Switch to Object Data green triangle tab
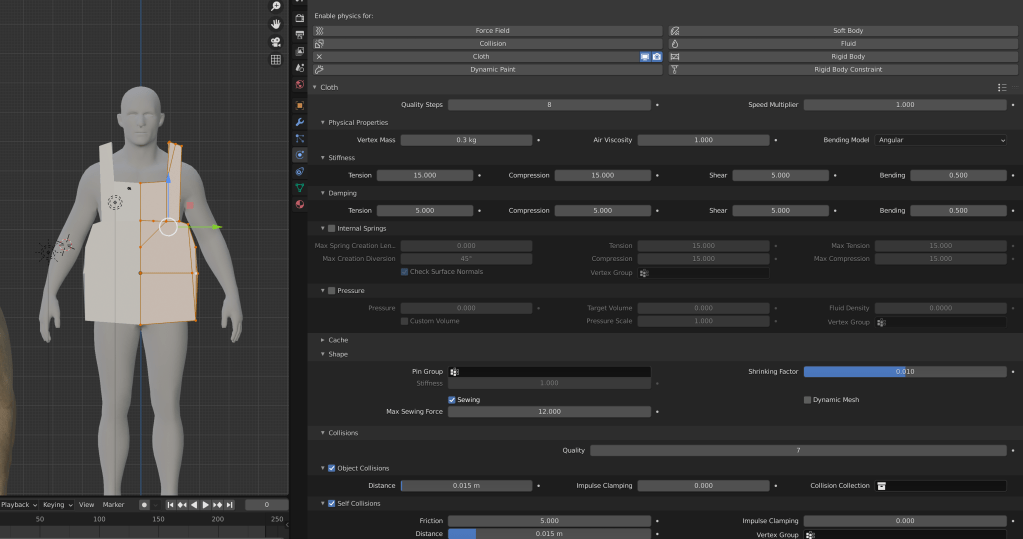 pos(300,188)
